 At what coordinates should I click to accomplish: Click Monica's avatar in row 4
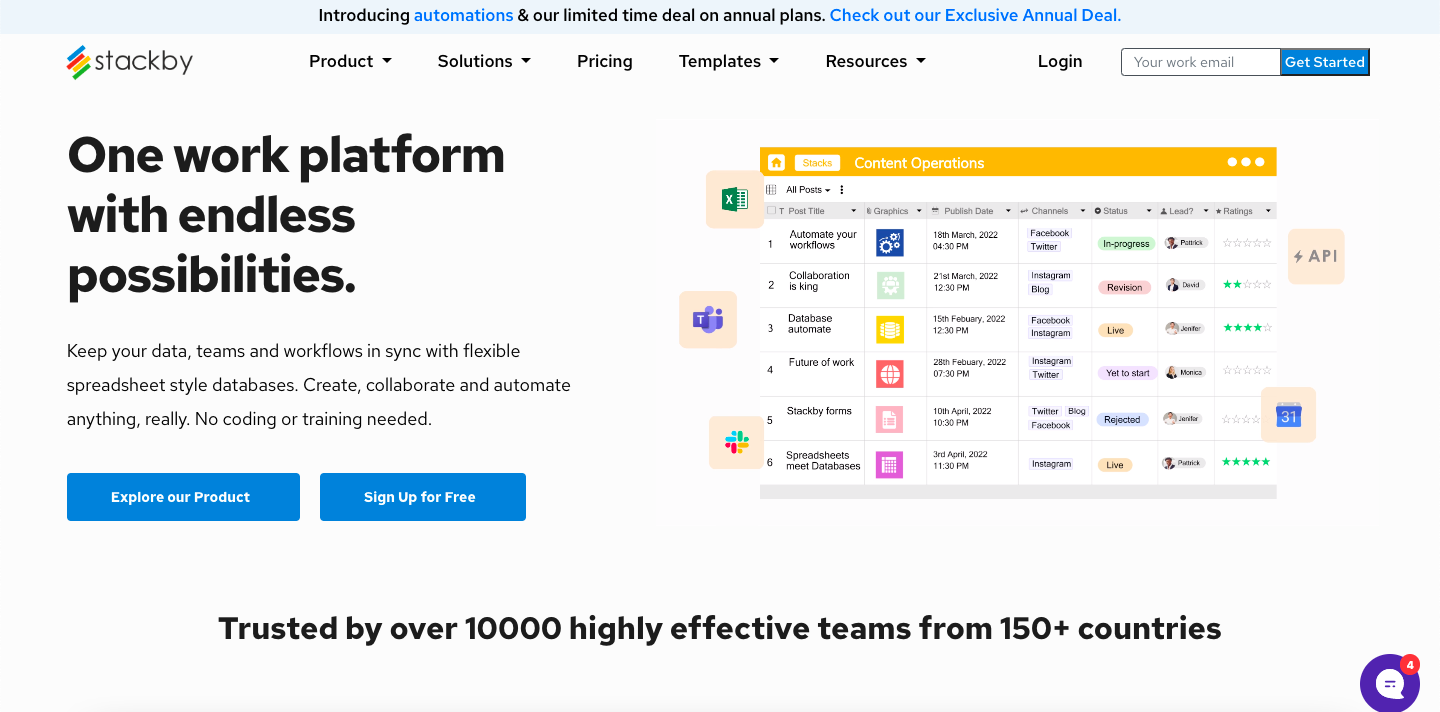click(1171, 373)
